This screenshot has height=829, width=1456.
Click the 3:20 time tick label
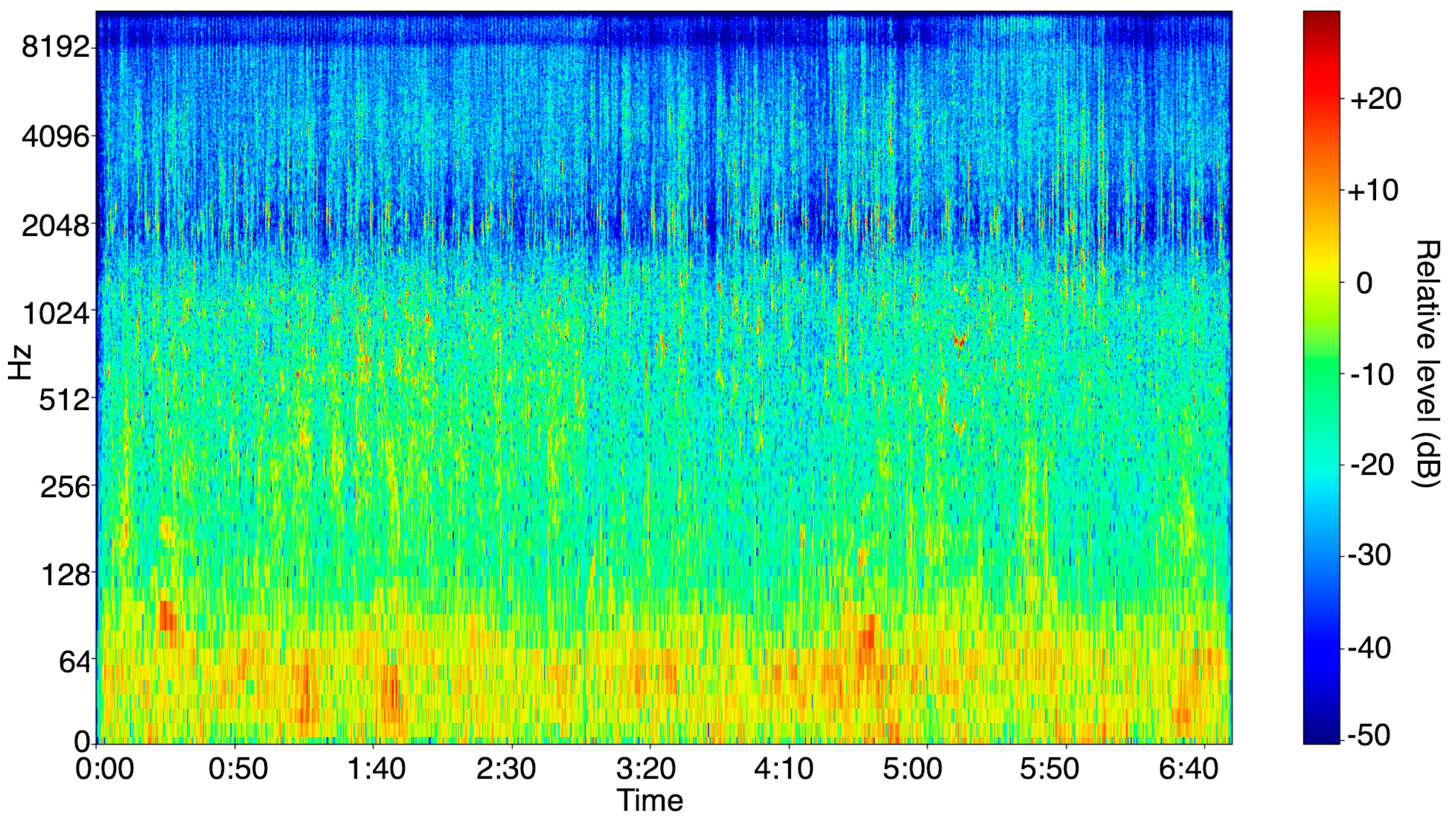point(646,769)
